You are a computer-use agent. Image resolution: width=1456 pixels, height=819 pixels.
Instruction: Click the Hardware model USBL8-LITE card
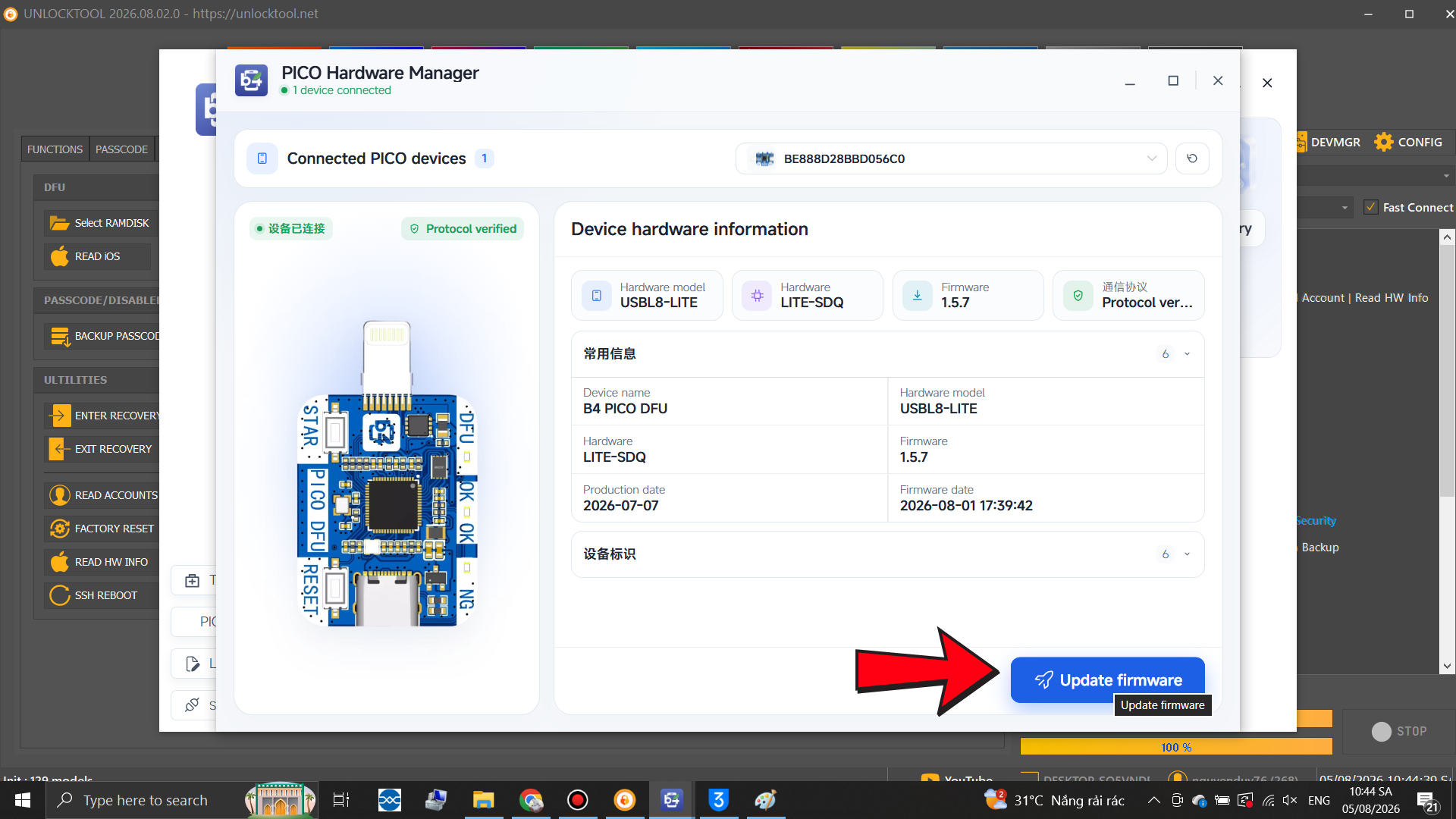(x=647, y=295)
